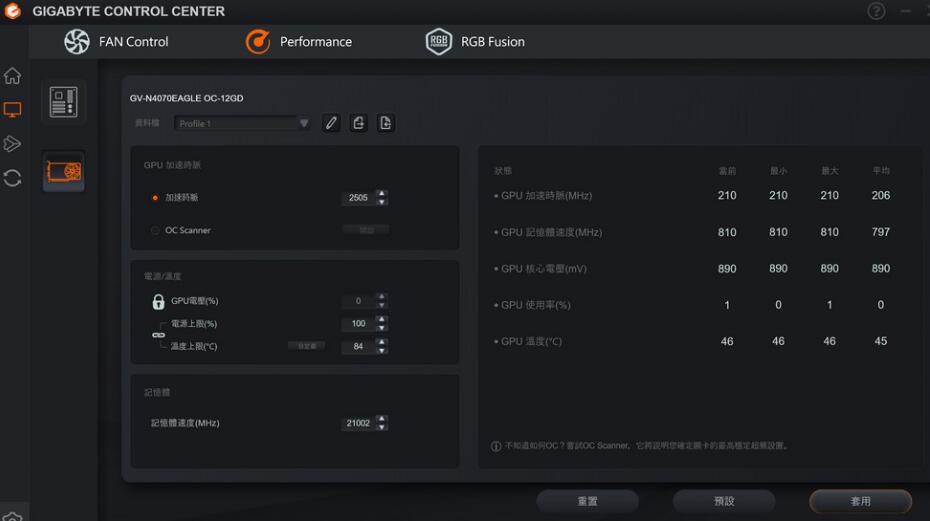Click the Performance gauge icon
The width and height of the screenshot is (930, 521).
click(258, 42)
